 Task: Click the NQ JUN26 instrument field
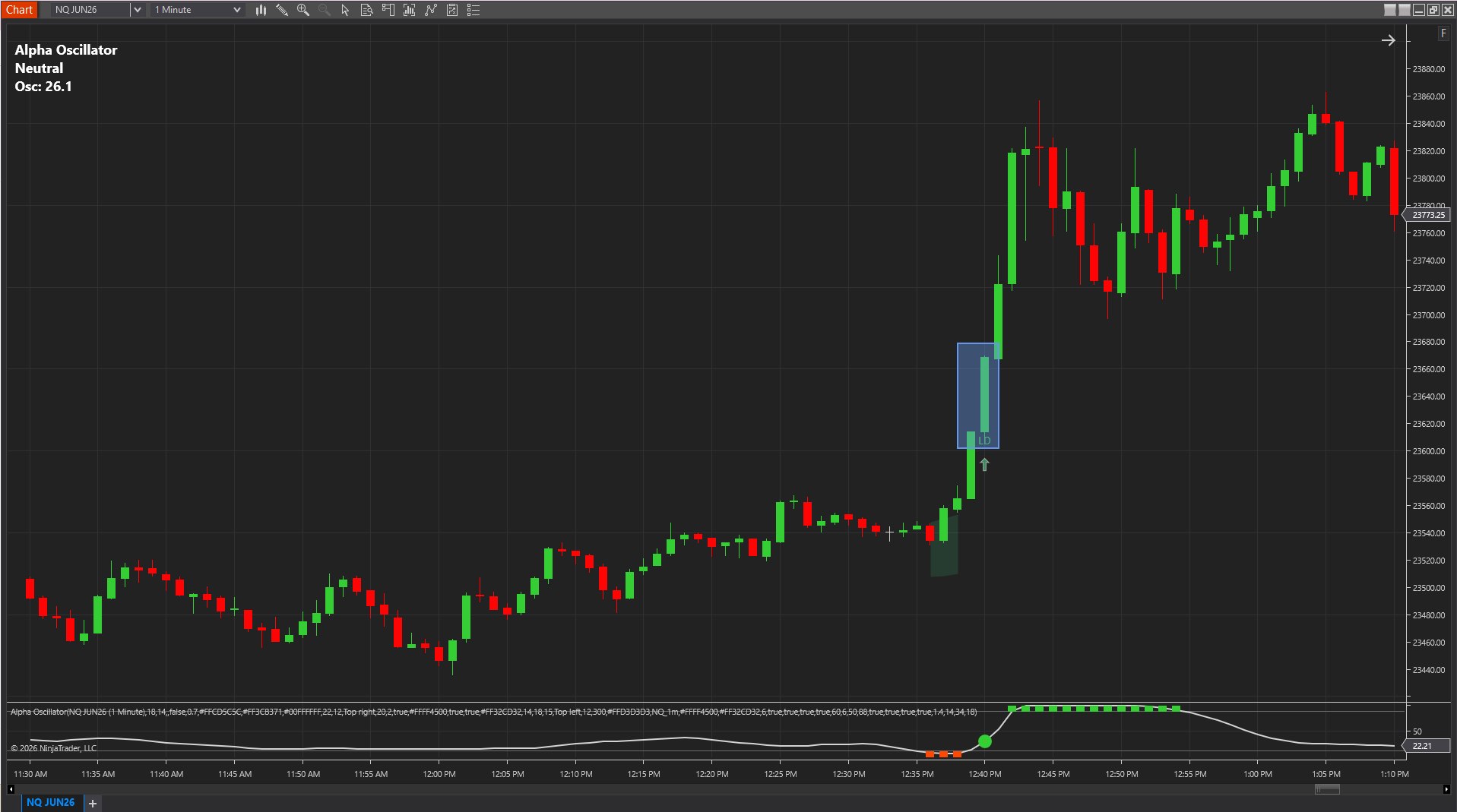point(91,10)
